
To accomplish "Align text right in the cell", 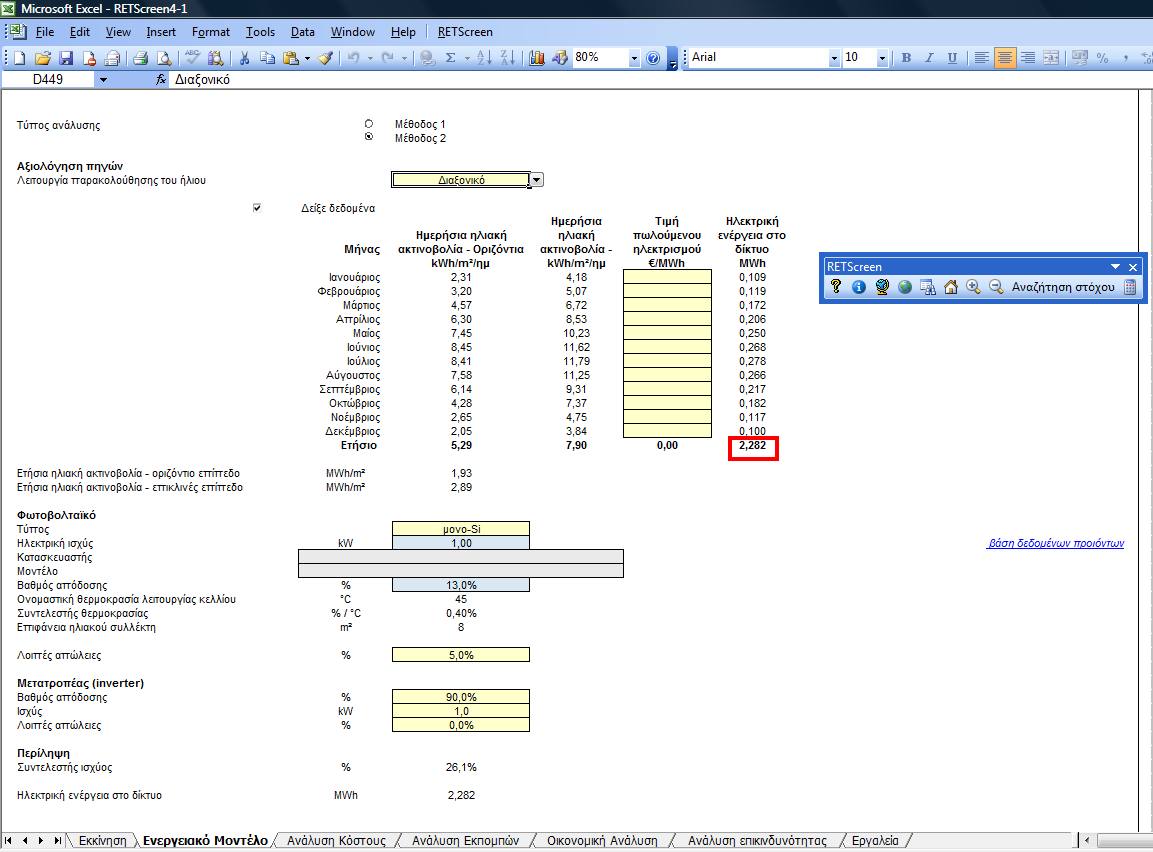I will tap(1028, 58).
